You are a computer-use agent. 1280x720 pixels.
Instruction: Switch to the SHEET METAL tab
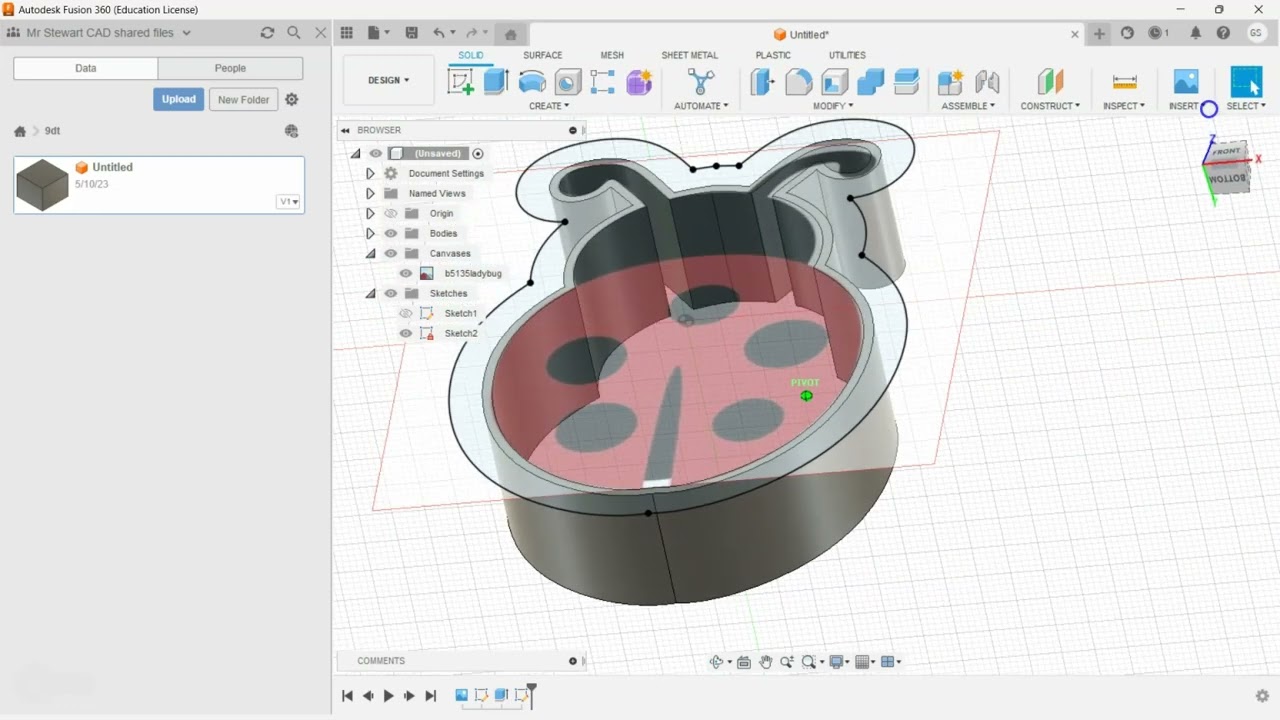690,55
